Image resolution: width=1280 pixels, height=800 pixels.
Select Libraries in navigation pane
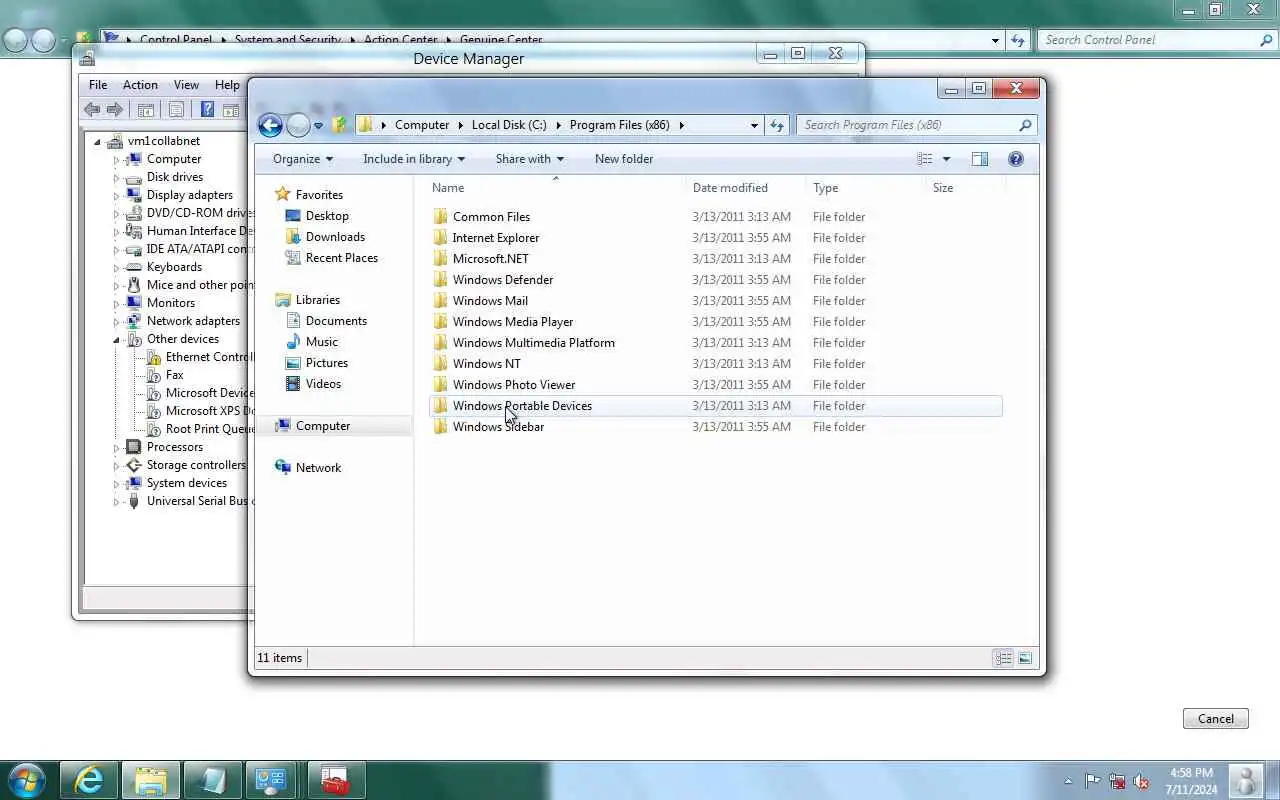(x=318, y=300)
